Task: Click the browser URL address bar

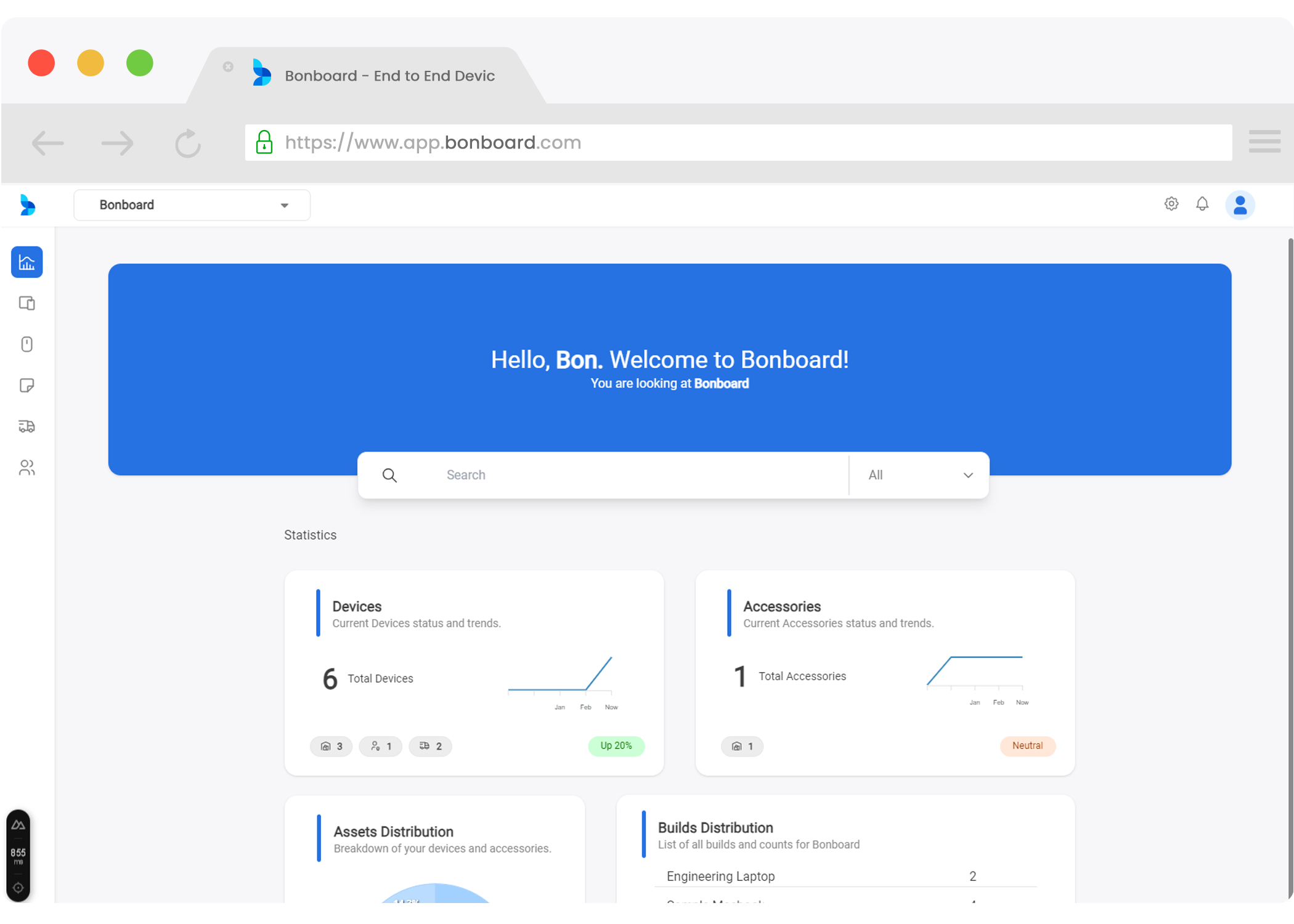Action: [x=738, y=142]
